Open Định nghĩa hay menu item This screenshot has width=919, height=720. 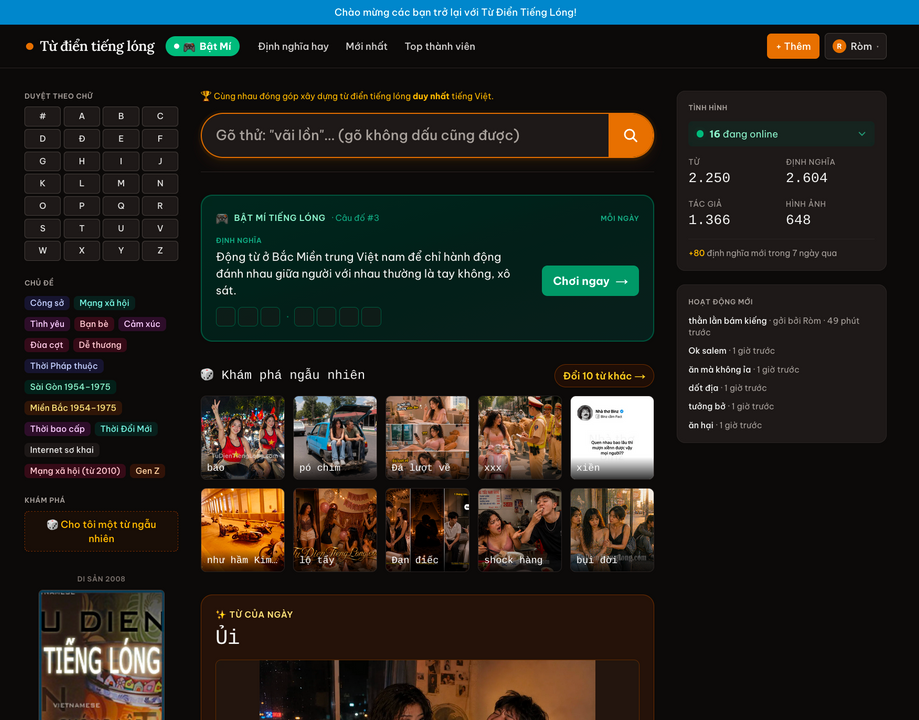tap(293, 46)
